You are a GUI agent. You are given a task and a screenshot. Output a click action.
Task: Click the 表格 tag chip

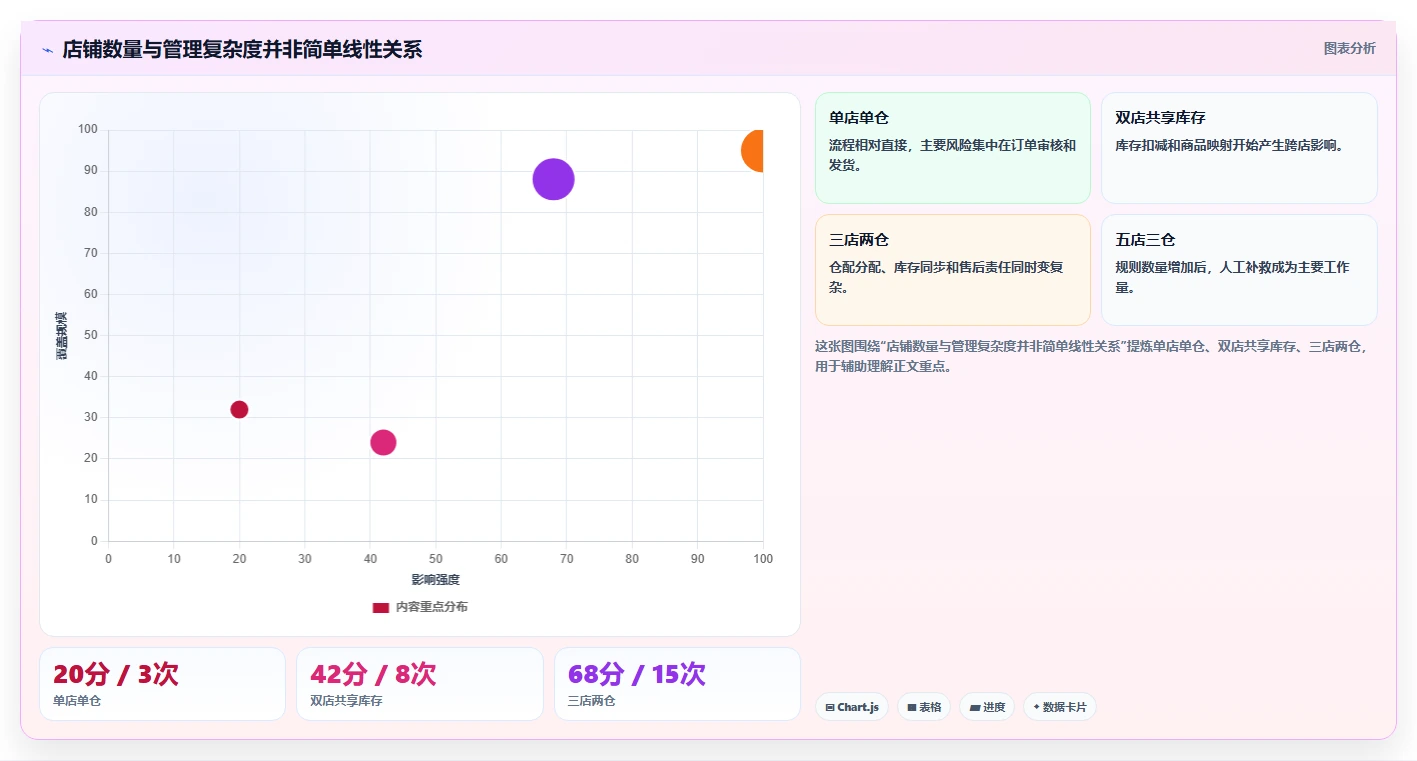click(x=924, y=707)
